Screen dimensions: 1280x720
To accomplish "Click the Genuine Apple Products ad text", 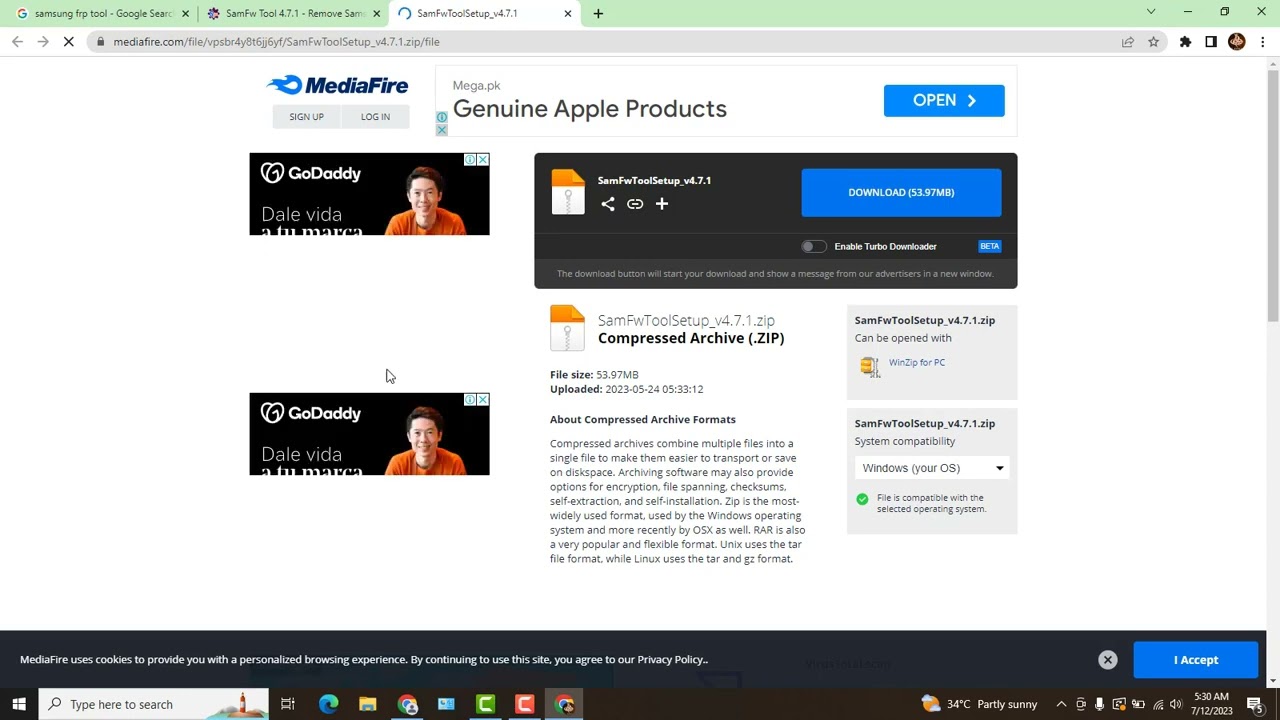I will point(590,109).
